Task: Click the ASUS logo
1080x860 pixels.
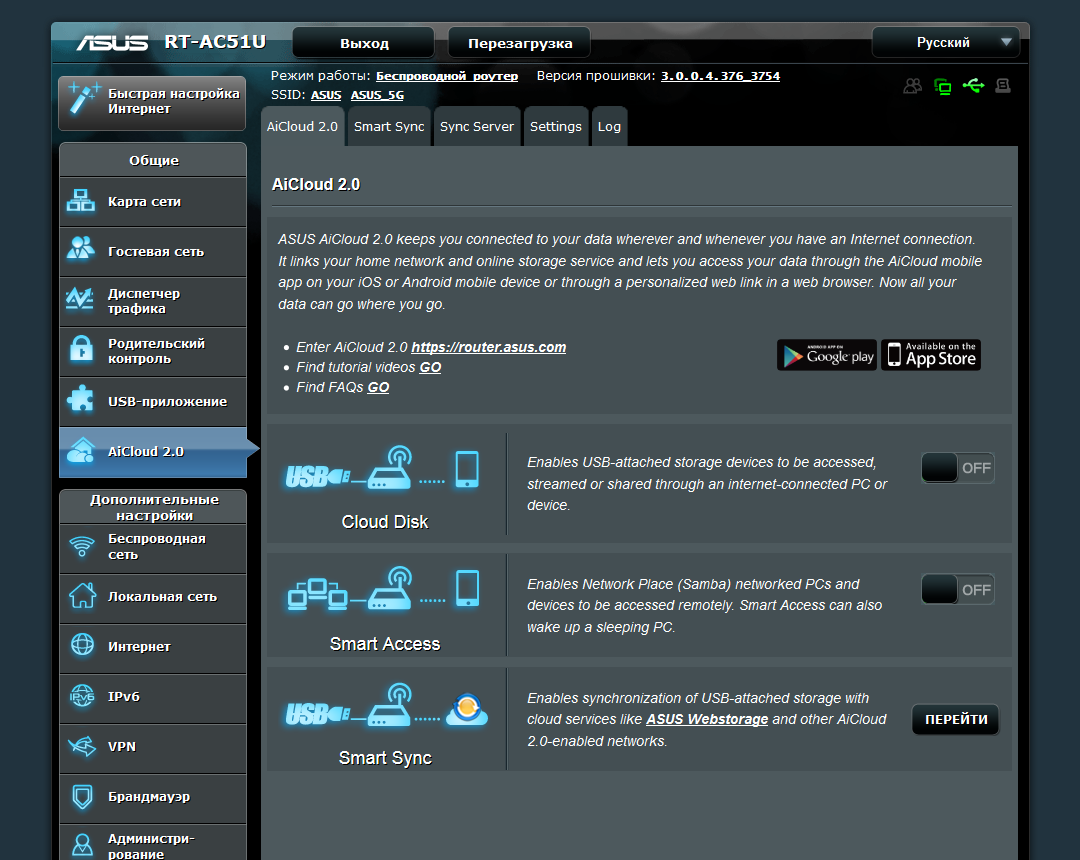Action: click(x=112, y=43)
